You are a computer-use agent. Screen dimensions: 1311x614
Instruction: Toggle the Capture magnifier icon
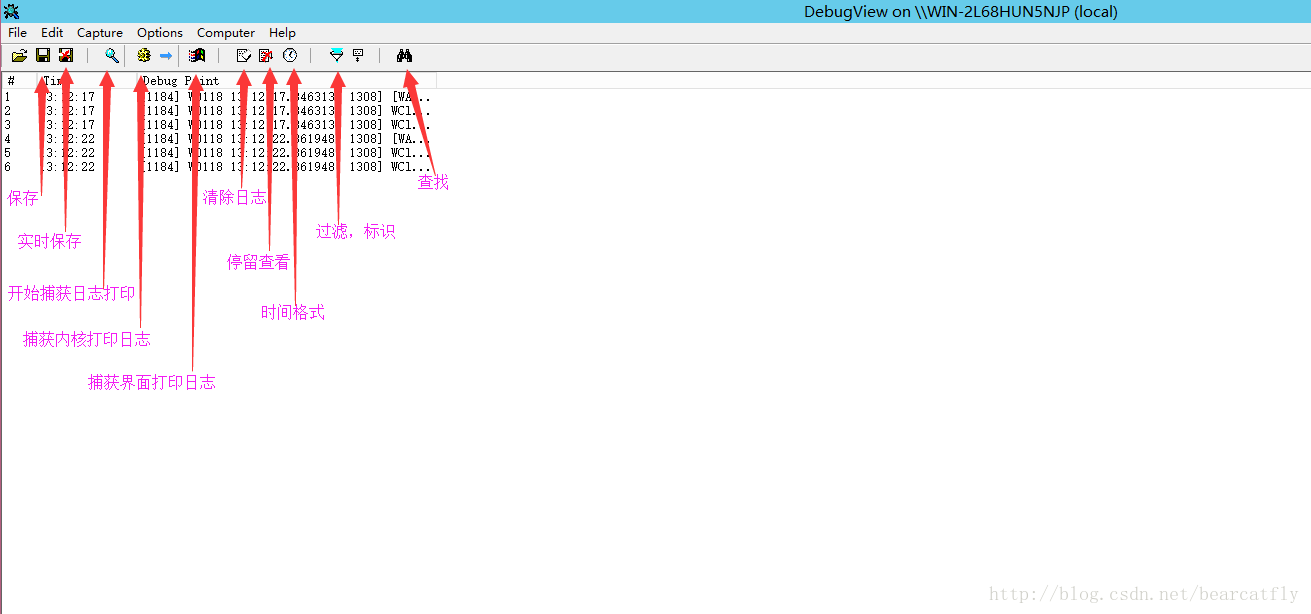[111, 56]
